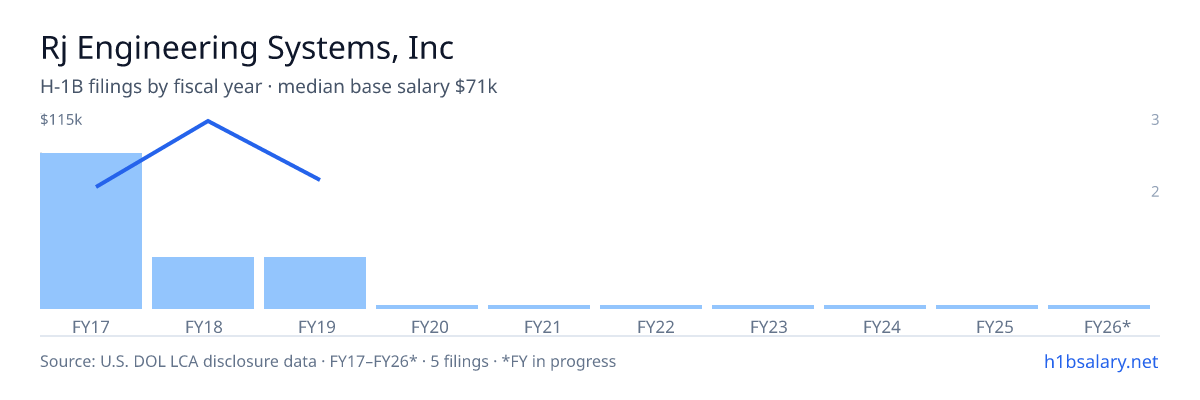Select the FY21 axis label

[x=539, y=327]
